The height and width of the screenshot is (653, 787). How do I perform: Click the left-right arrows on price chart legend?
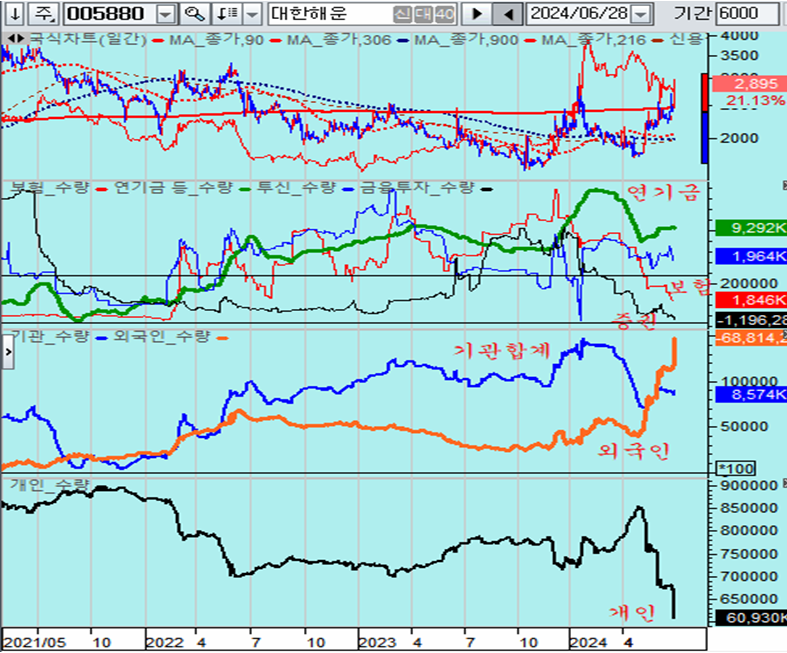[x=16, y=39]
